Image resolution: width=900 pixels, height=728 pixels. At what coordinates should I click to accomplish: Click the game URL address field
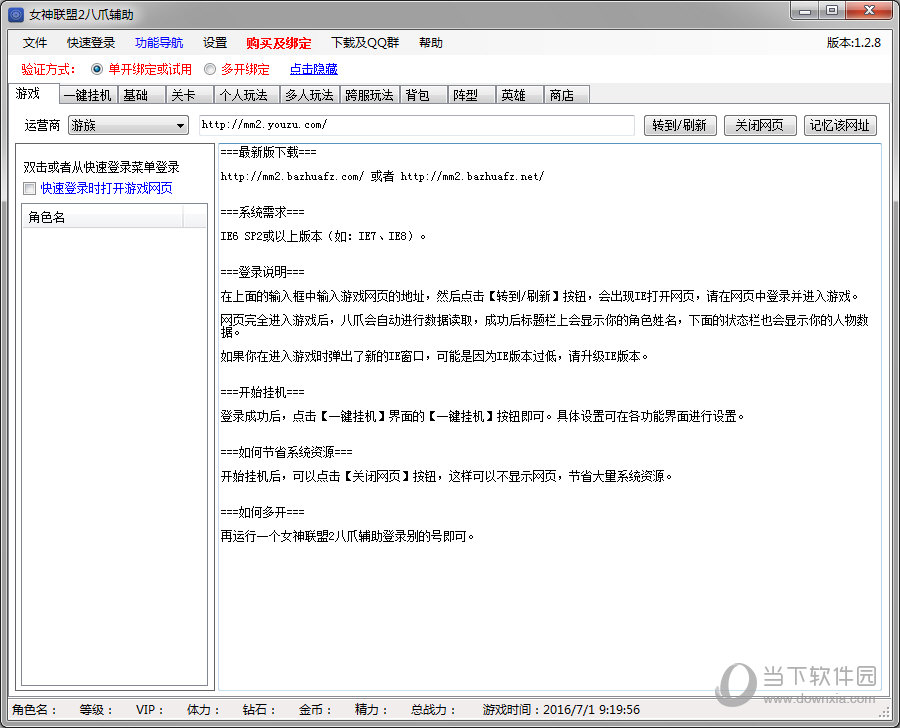coord(417,125)
